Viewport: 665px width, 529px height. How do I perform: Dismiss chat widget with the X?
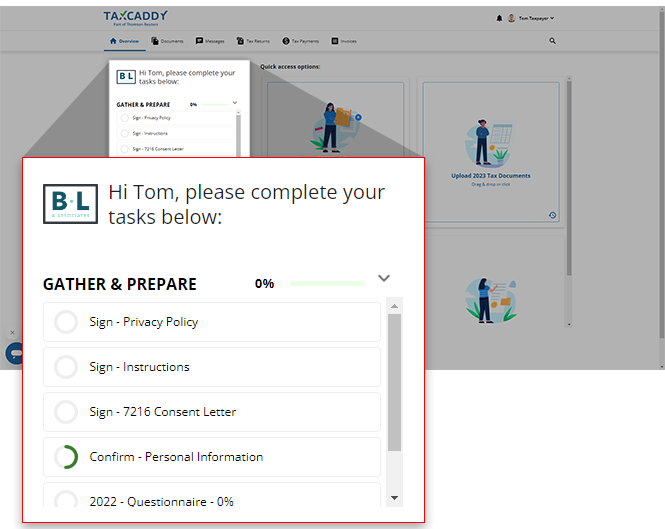click(12, 333)
